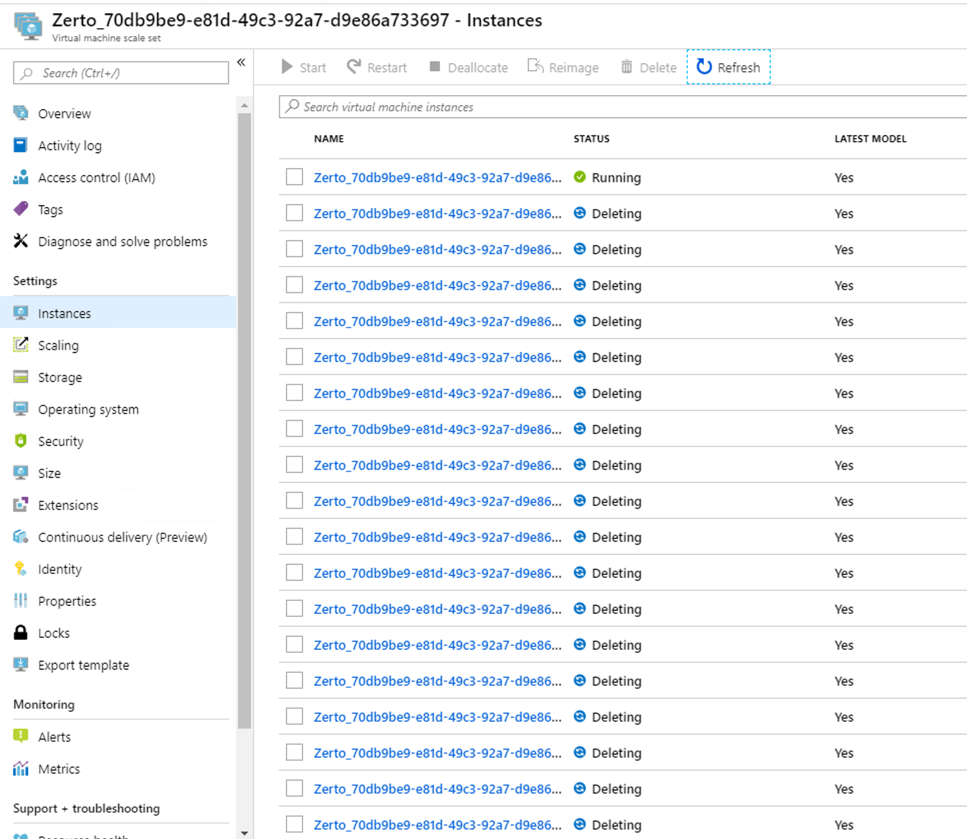Click the Storage icon in sidebar
Image resolution: width=967 pixels, height=839 pixels.
(20, 377)
